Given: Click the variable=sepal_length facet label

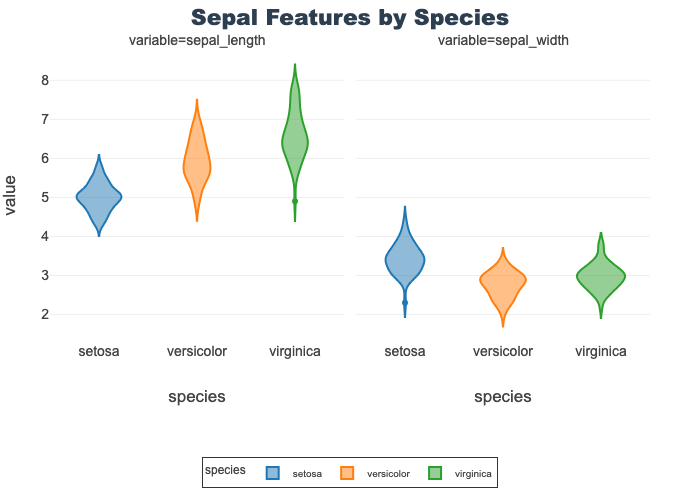Looking at the screenshot, I should tap(197, 41).
